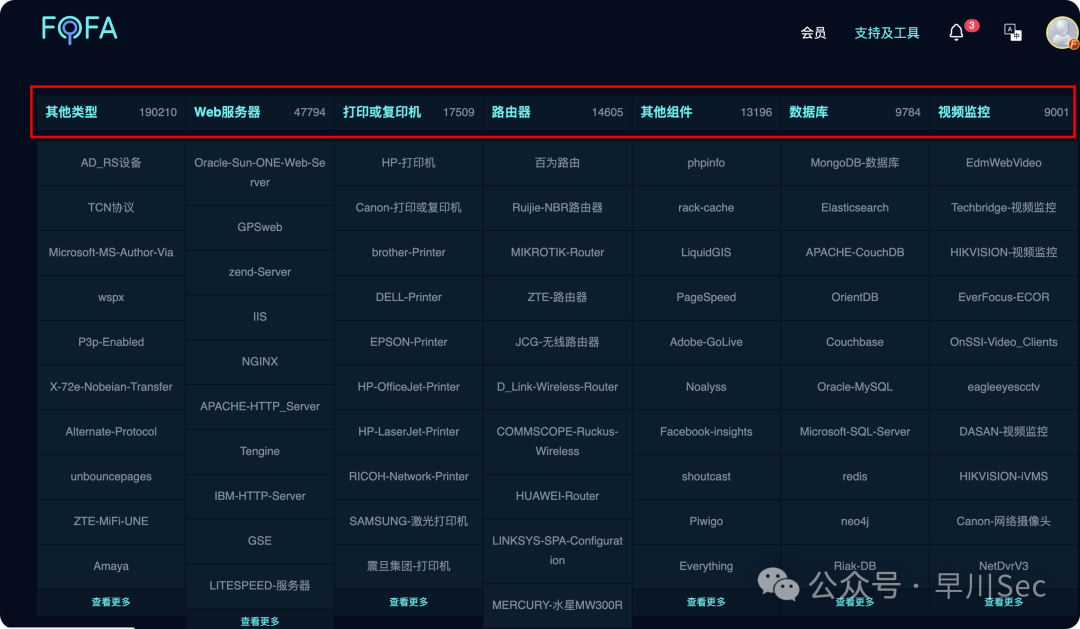Open the user avatar menu

[x=1062, y=32]
